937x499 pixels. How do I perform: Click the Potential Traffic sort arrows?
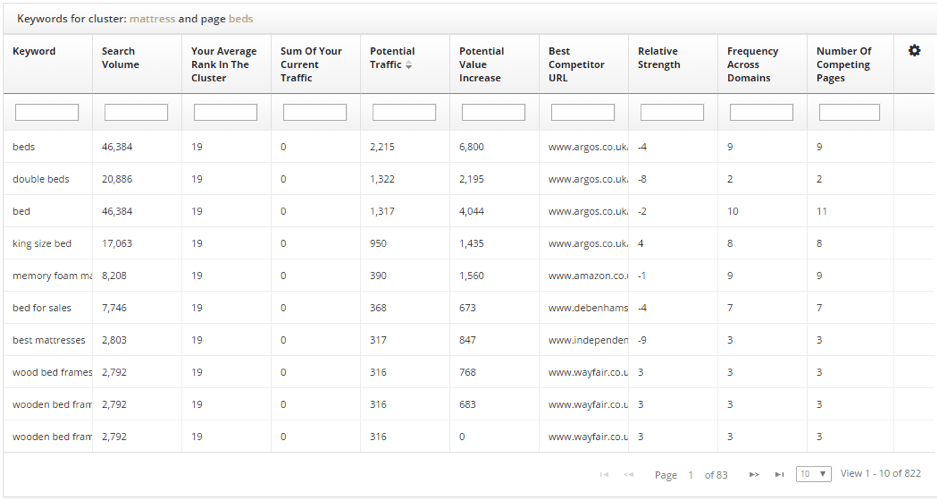point(409,65)
